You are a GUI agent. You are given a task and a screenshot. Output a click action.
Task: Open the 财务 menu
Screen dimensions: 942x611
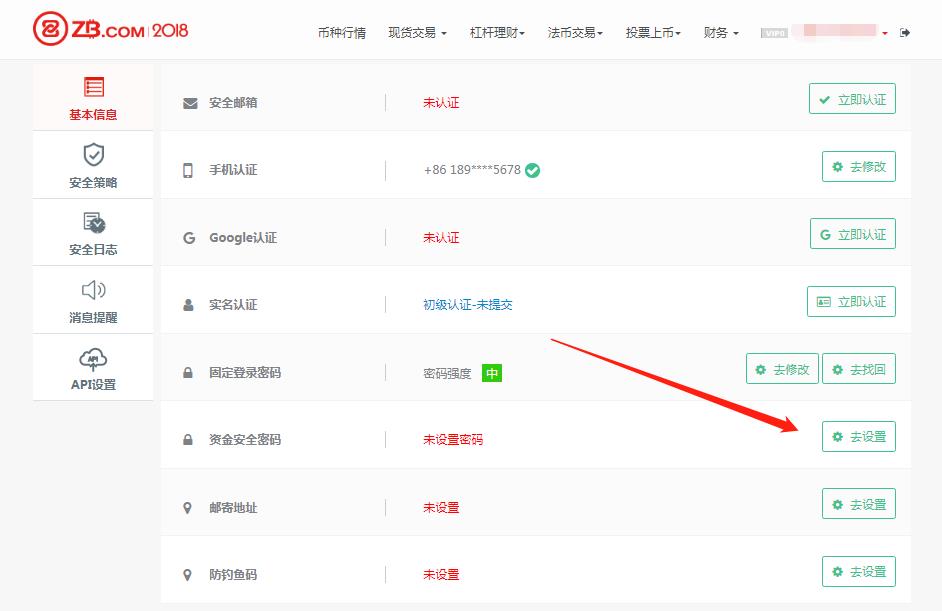(x=721, y=33)
